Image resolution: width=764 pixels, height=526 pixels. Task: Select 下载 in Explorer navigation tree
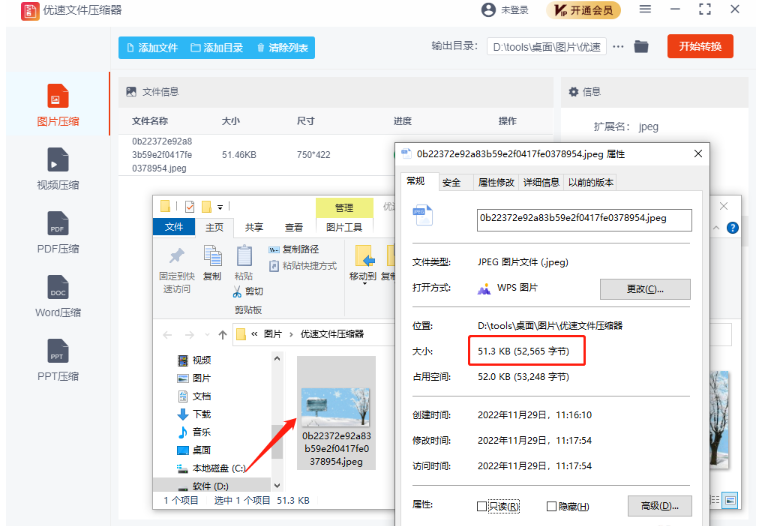click(194, 414)
